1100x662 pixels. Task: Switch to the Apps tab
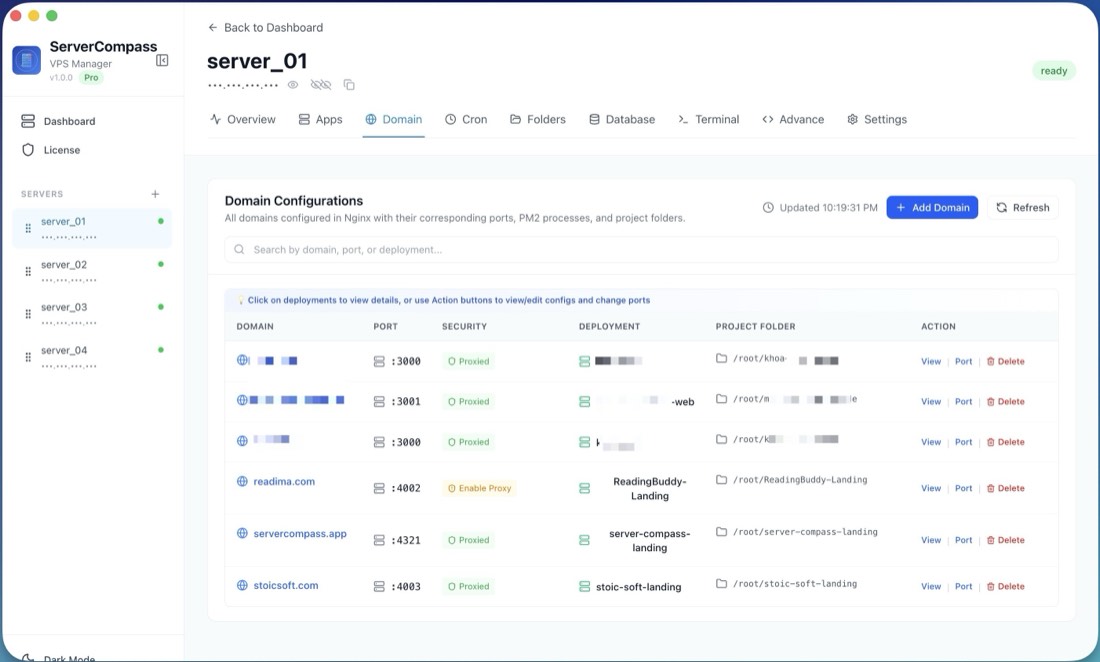320,119
